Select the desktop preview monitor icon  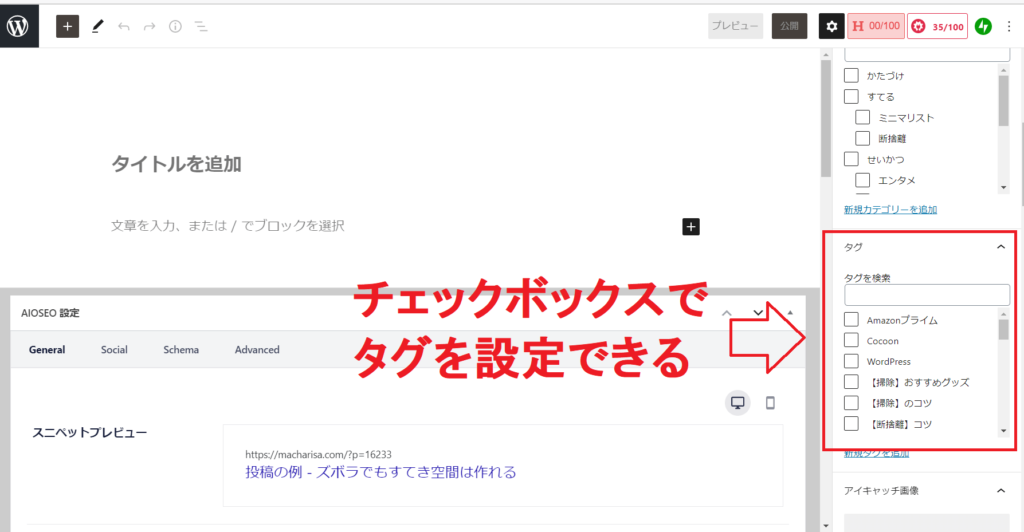[738, 403]
